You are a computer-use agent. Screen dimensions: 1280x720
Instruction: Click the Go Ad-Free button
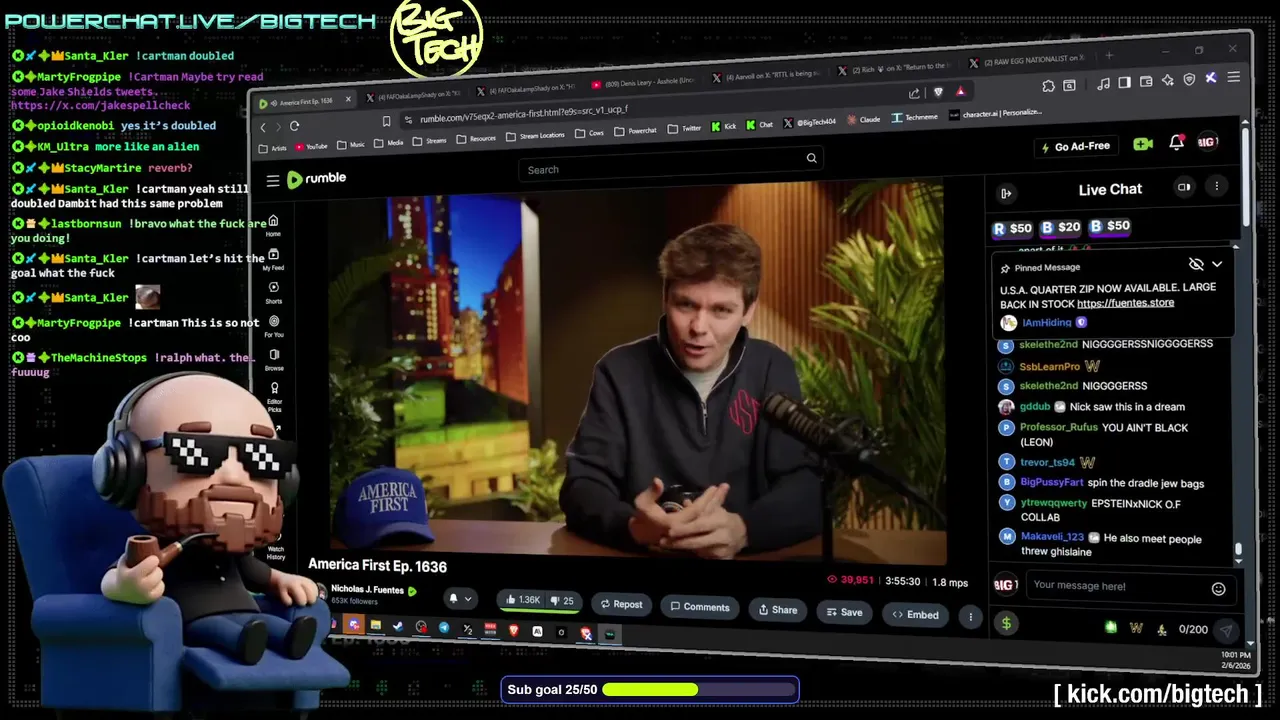click(x=1075, y=146)
